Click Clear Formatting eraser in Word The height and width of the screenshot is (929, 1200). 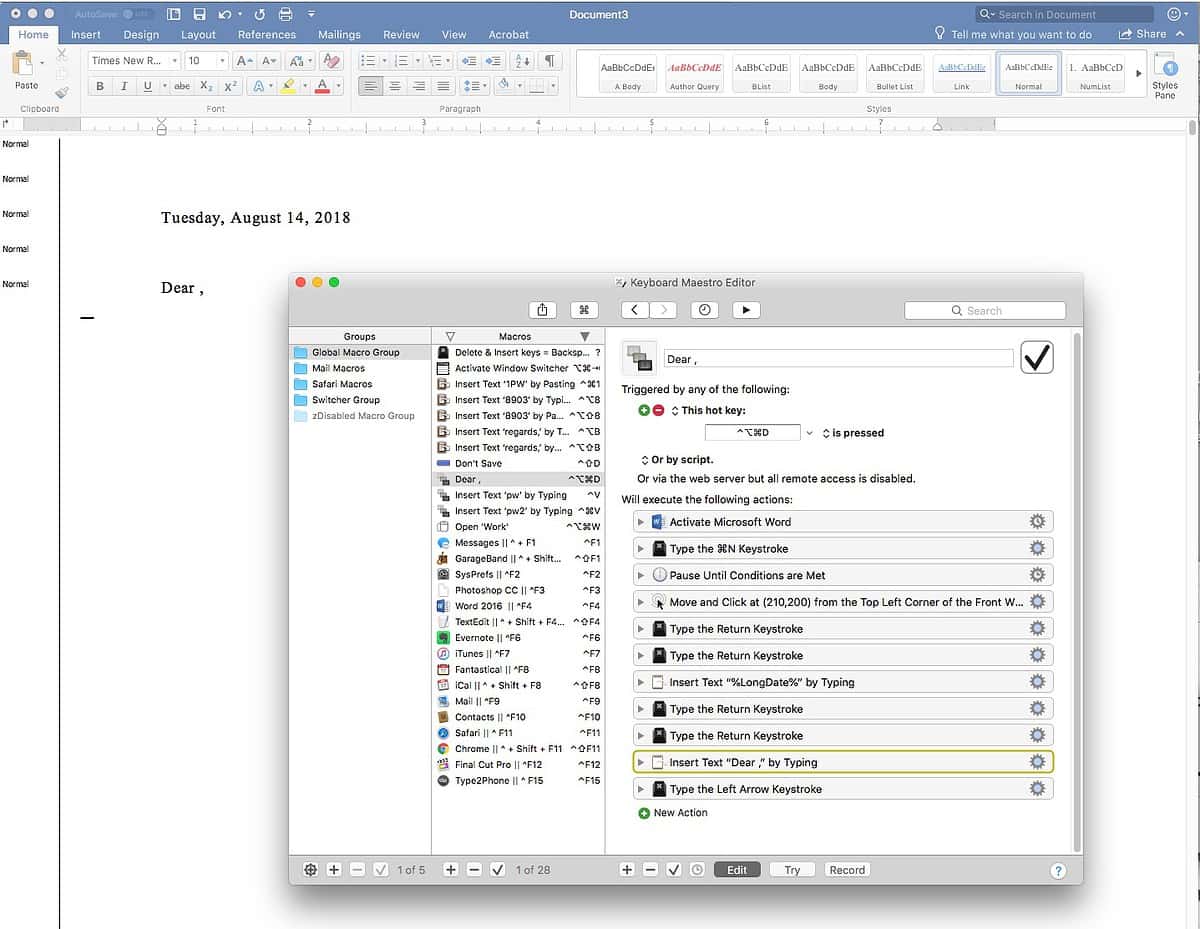pyautogui.click(x=332, y=61)
